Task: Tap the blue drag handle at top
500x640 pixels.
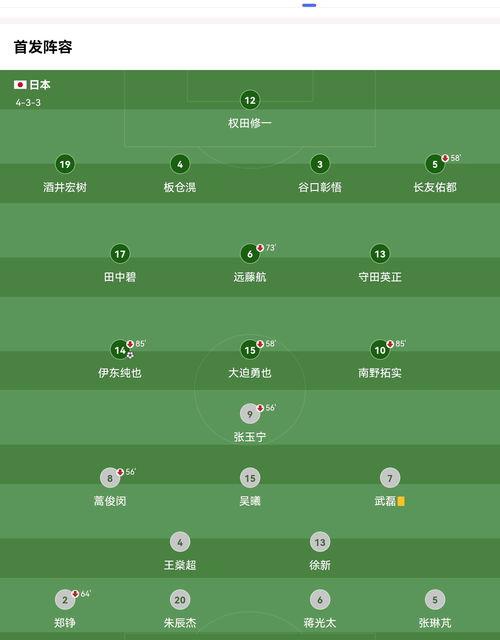Action: (x=309, y=5)
